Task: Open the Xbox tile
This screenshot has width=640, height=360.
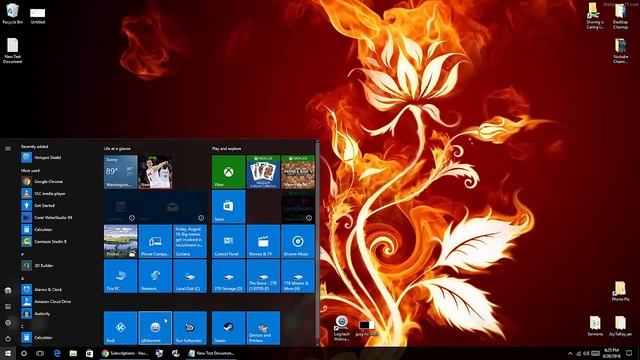Action: 229,172
